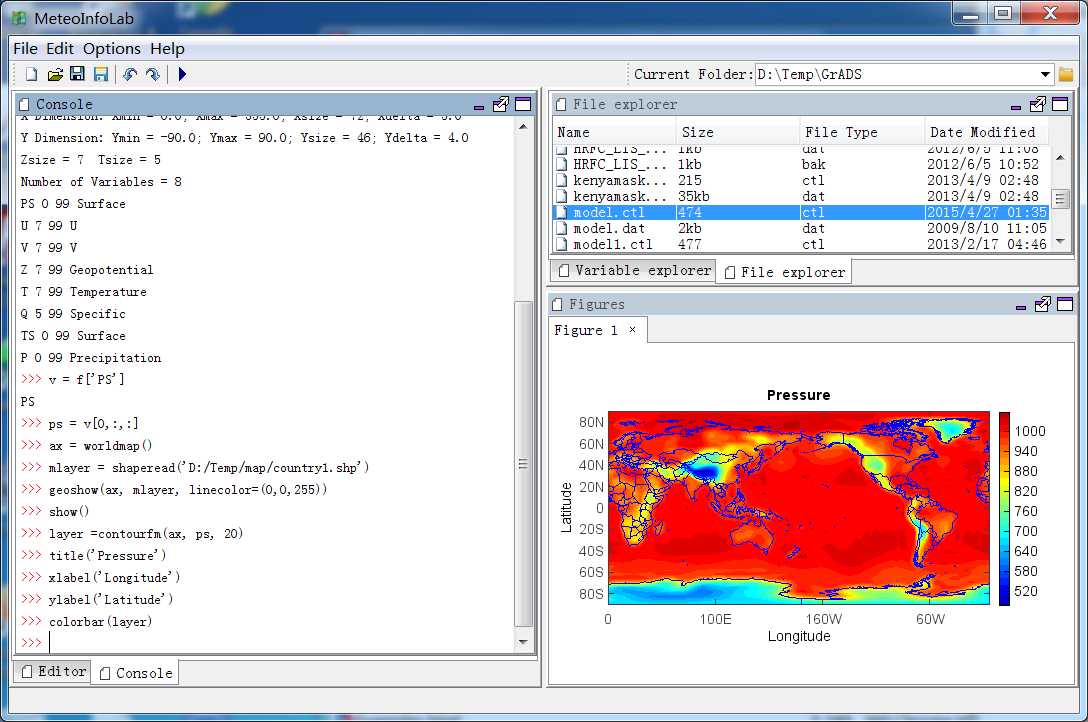Create a new file with toolbar icon

tap(31, 74)
